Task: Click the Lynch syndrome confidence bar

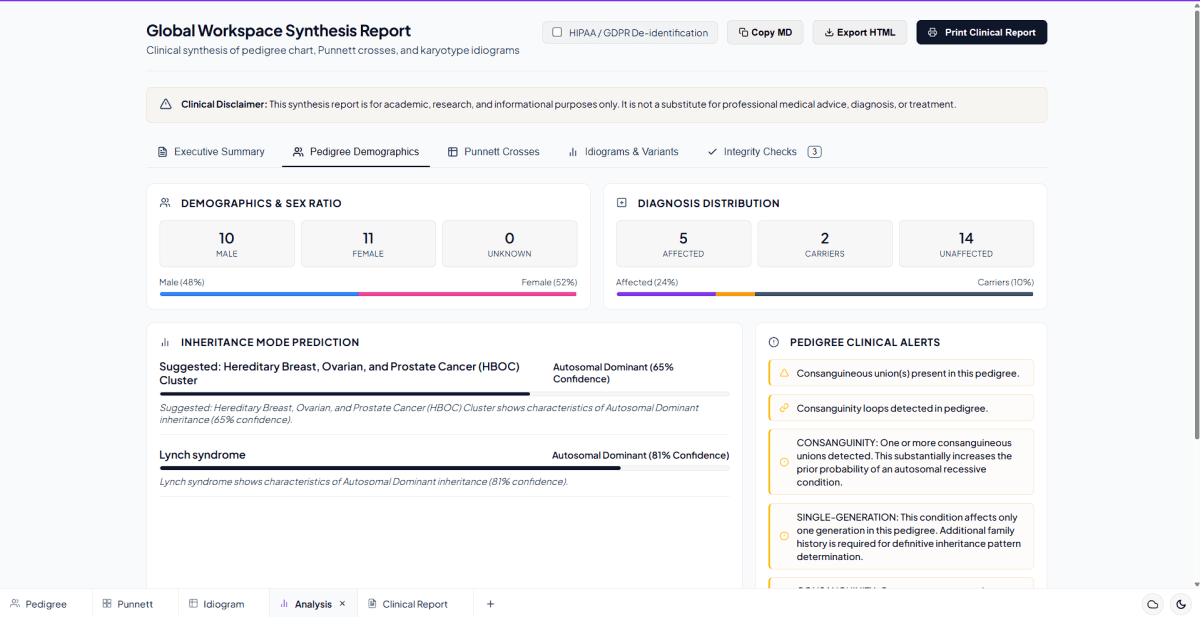Action: 444,468
